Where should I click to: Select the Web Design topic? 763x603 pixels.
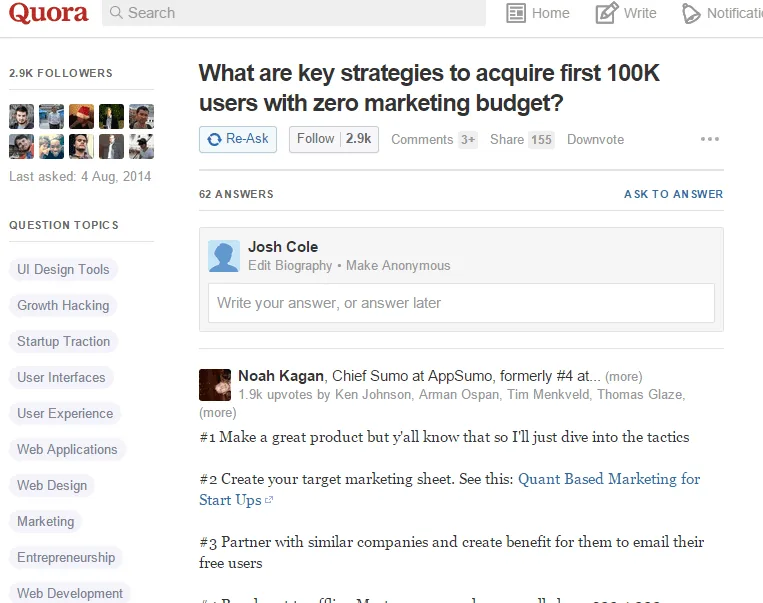tap(52, 486)
